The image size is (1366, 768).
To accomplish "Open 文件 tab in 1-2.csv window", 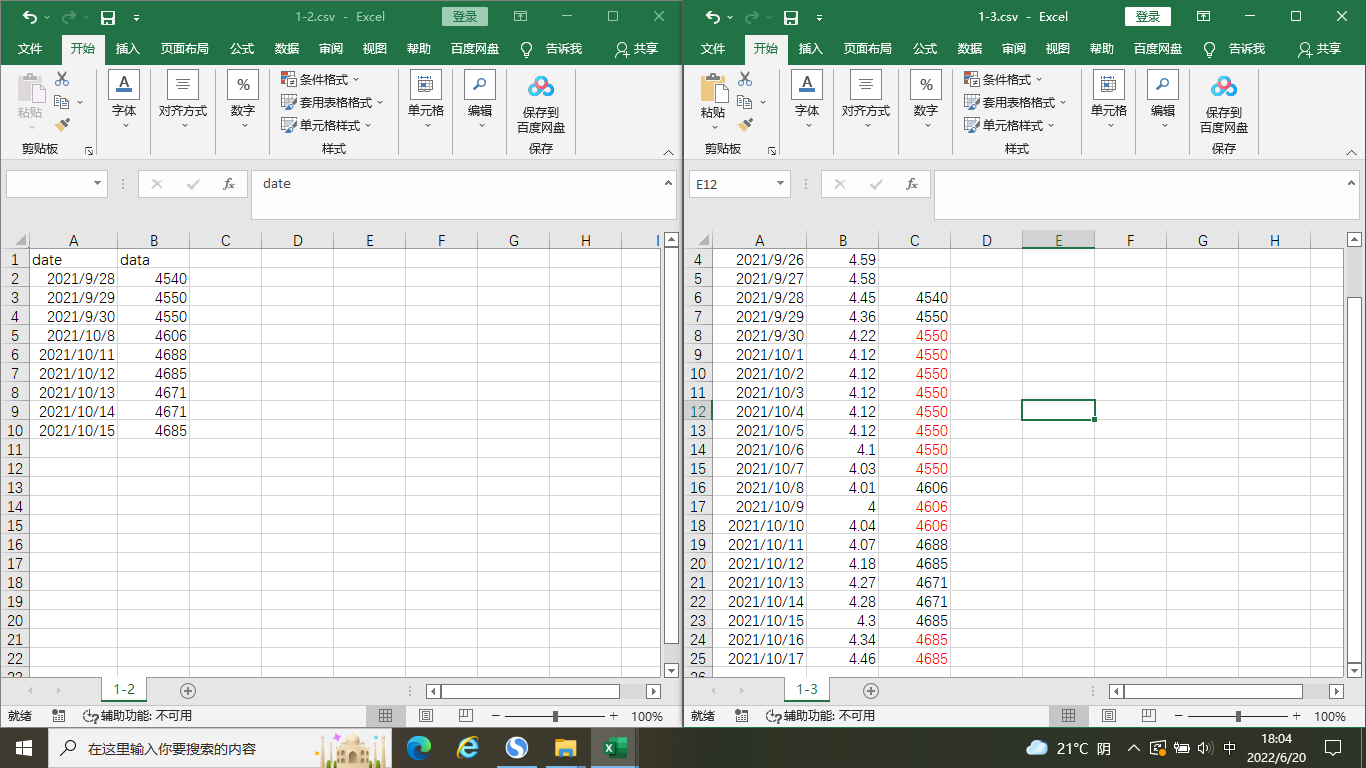I will click(x=30, y=49).
